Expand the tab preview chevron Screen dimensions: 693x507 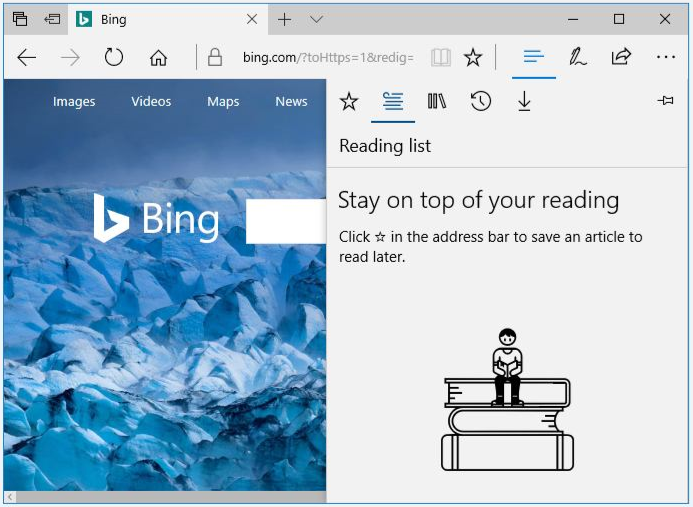point(317,19)
